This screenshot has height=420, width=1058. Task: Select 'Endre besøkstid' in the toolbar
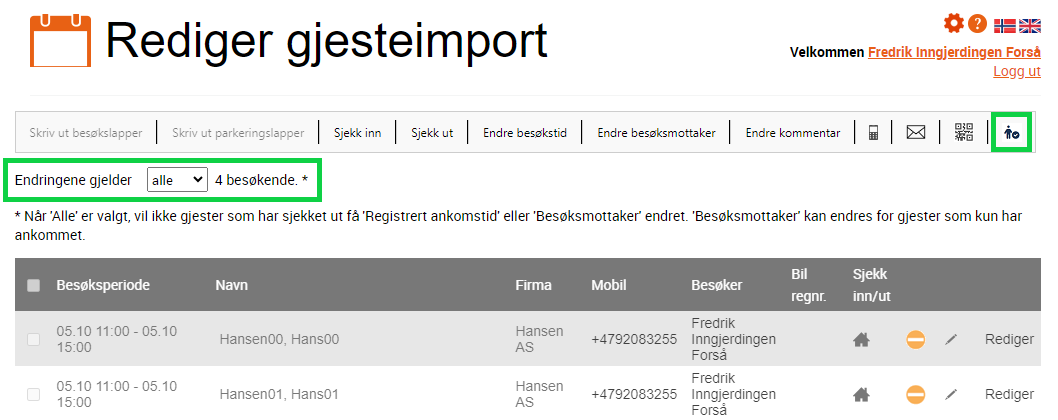[x=525, y=133]
